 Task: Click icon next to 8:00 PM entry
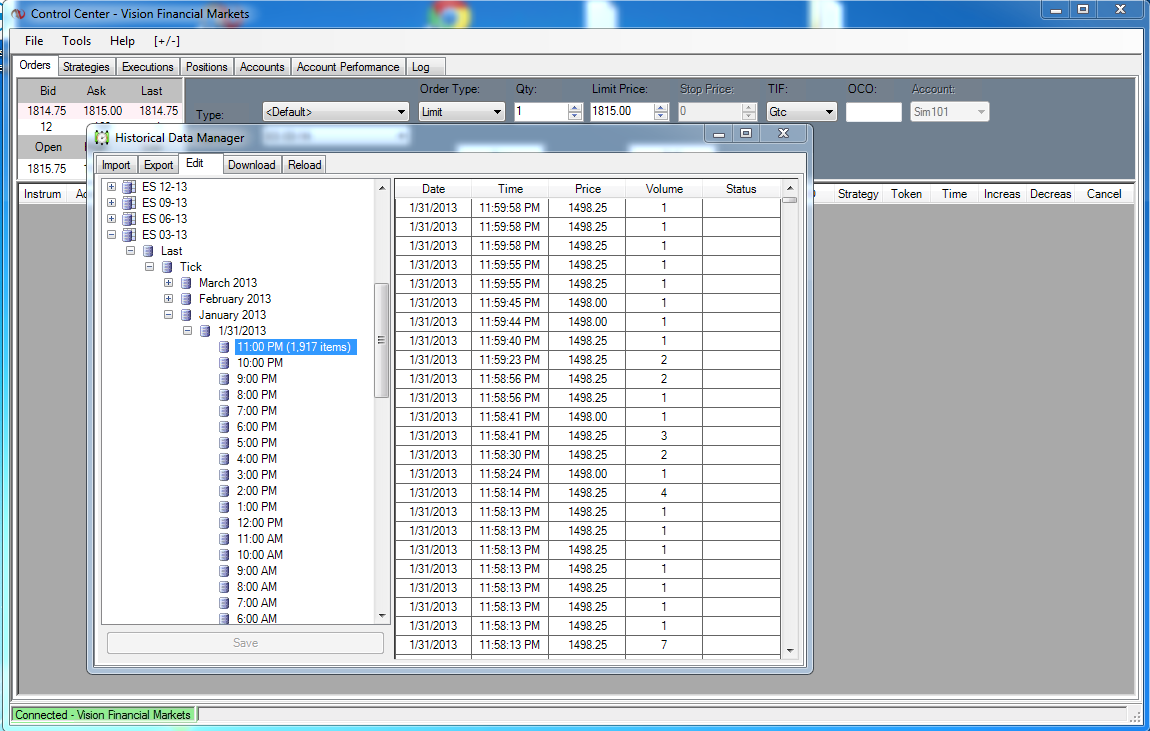tap(224, 395)
